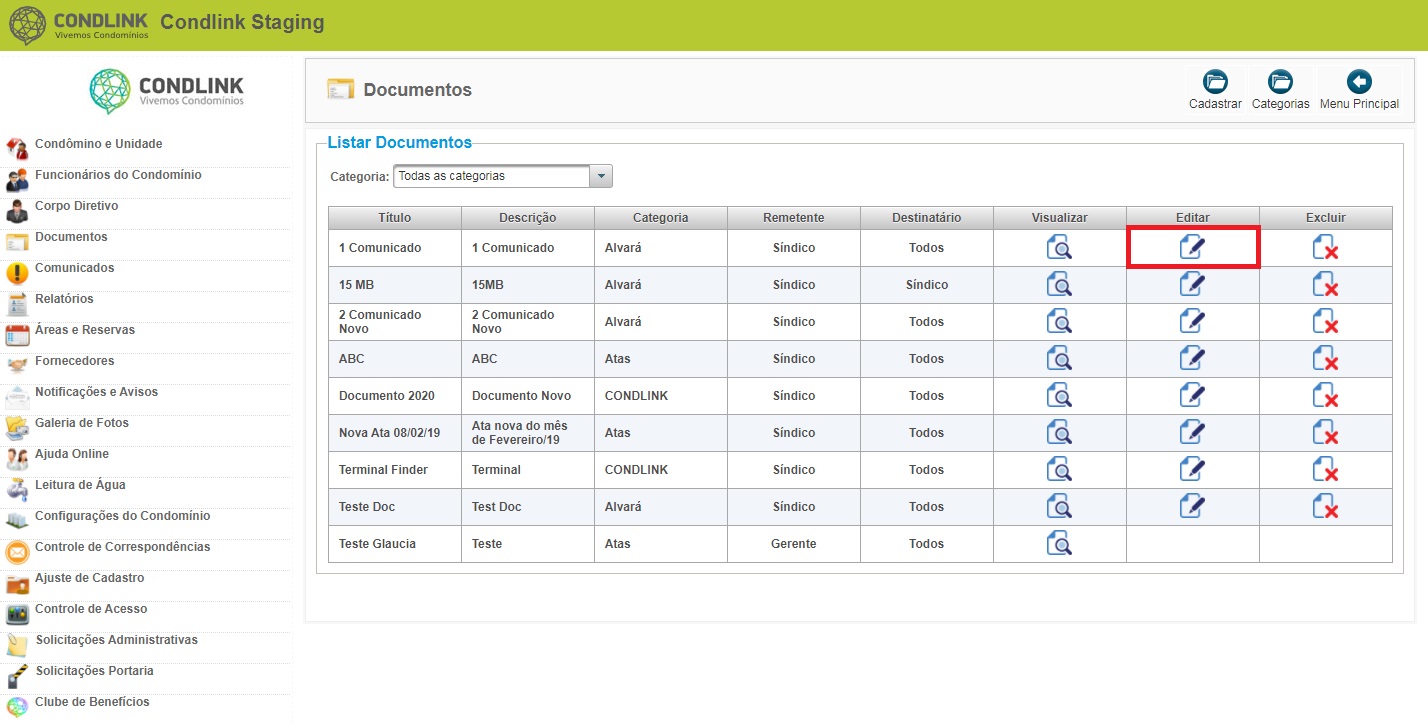This screenshot has width=1428, height=725.
Task: View the Teste Glaucia document
Action: click(1059, 543)
